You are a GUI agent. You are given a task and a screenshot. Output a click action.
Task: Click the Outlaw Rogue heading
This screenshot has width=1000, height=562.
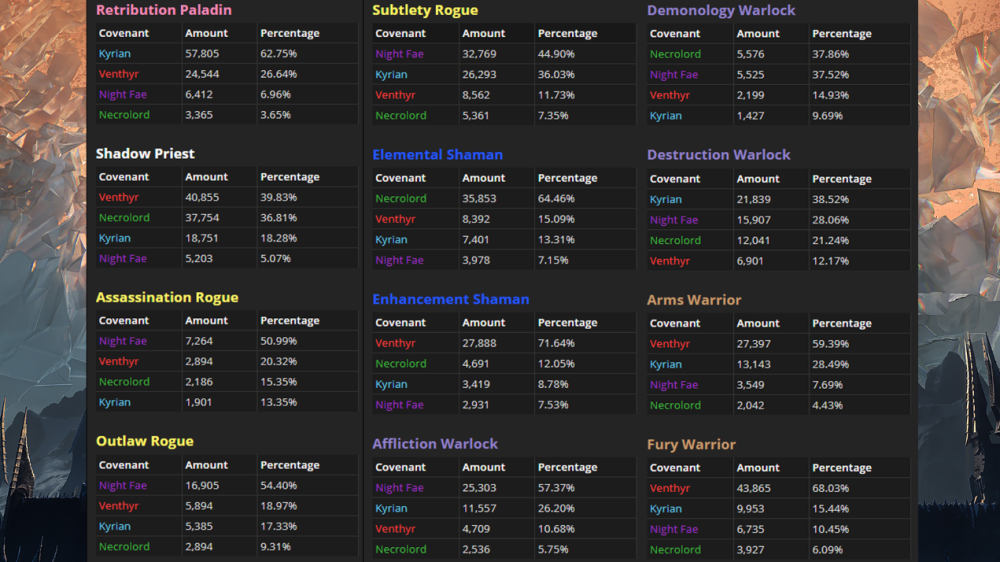[144, 442]
